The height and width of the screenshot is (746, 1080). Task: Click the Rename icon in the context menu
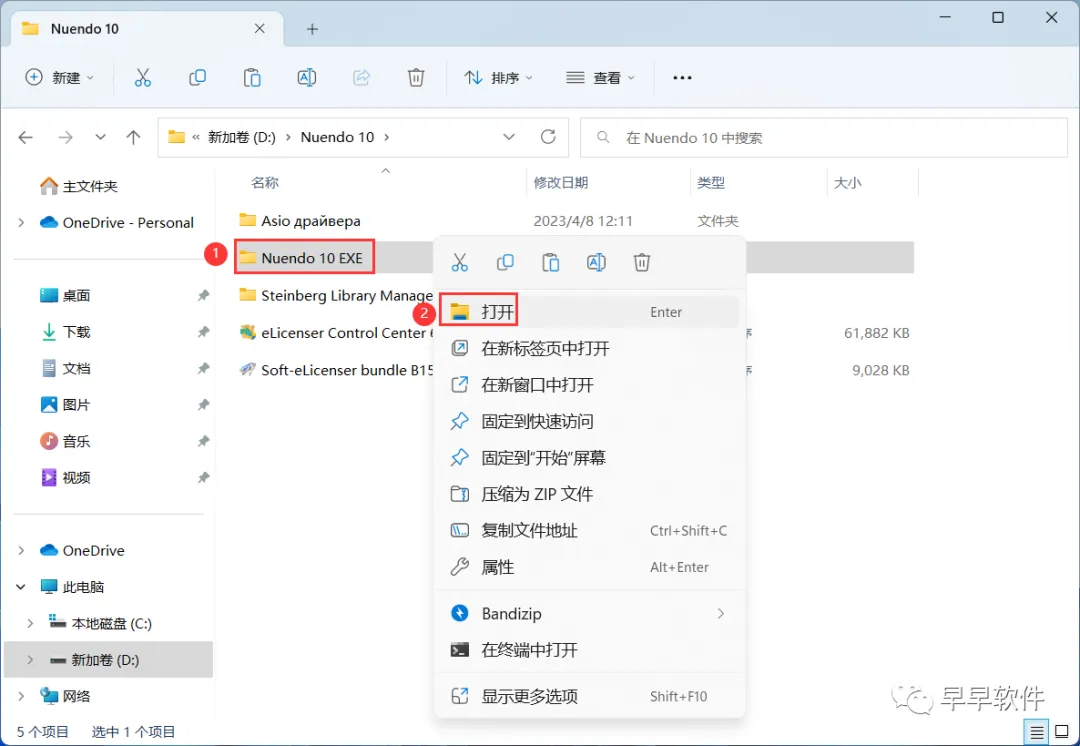tap(596, 262)
